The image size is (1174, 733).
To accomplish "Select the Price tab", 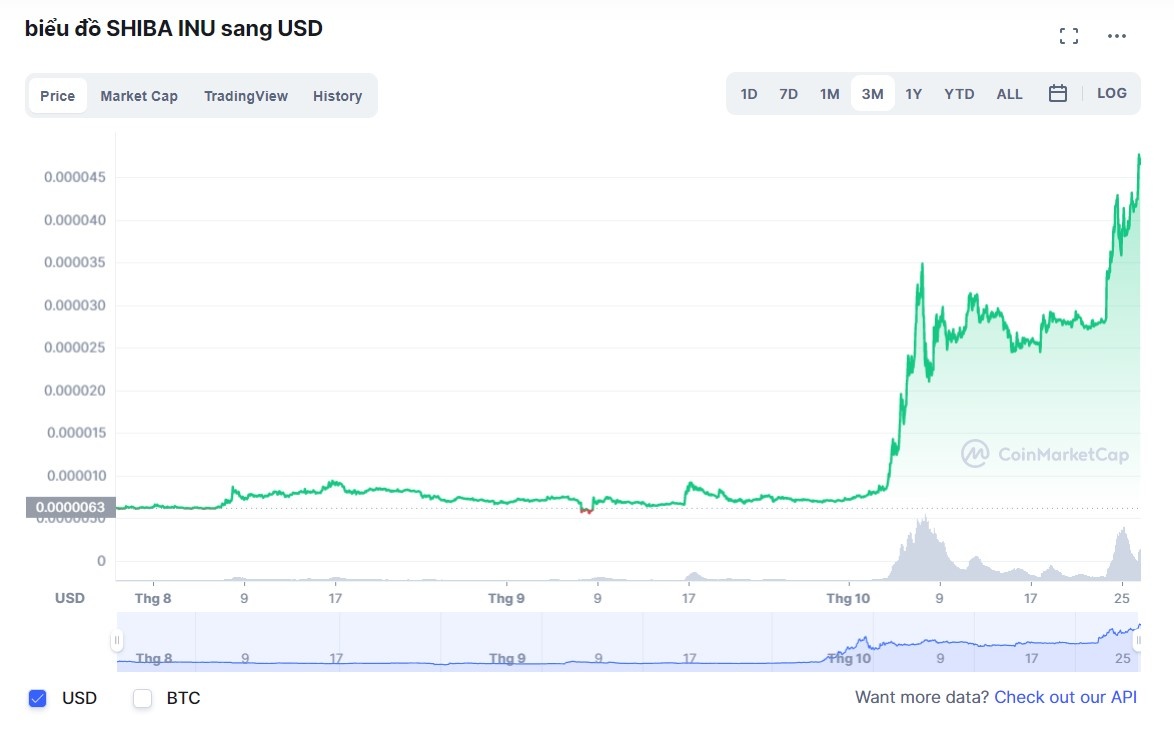I will [58, 96].
